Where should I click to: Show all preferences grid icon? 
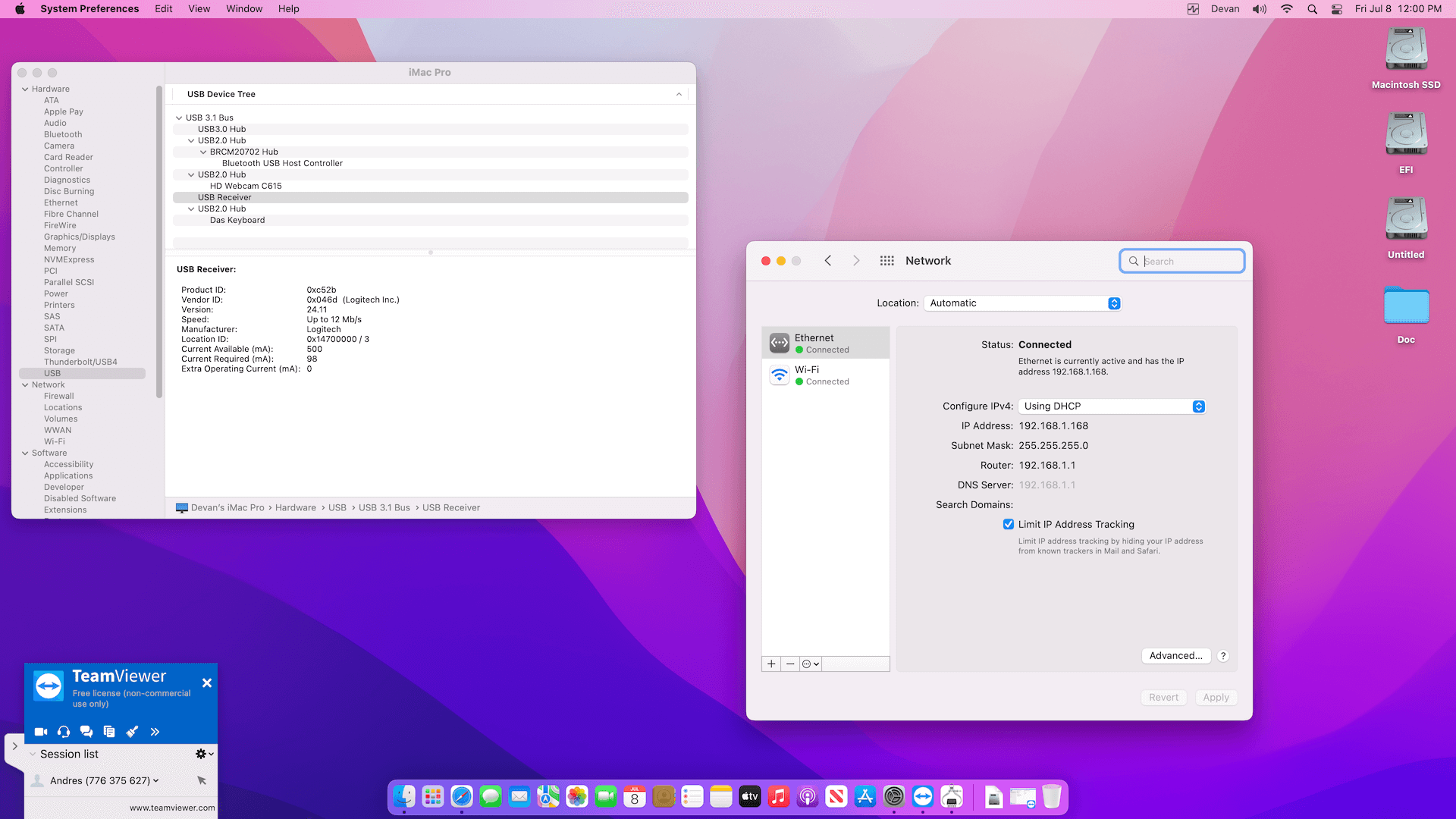click(x=886, y=261)
